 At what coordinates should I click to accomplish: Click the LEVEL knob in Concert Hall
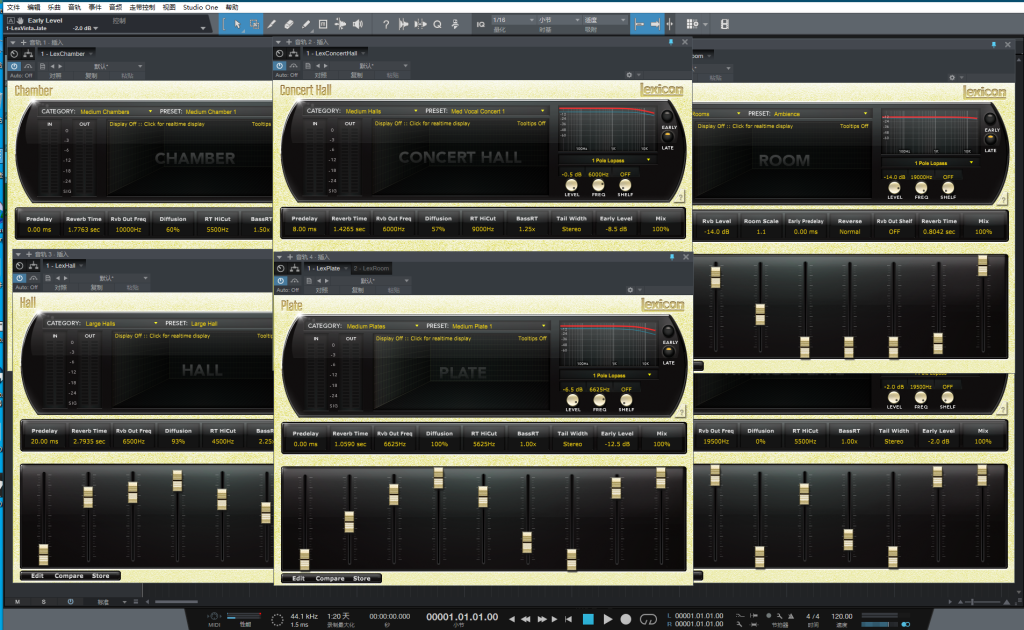[572, 185]
